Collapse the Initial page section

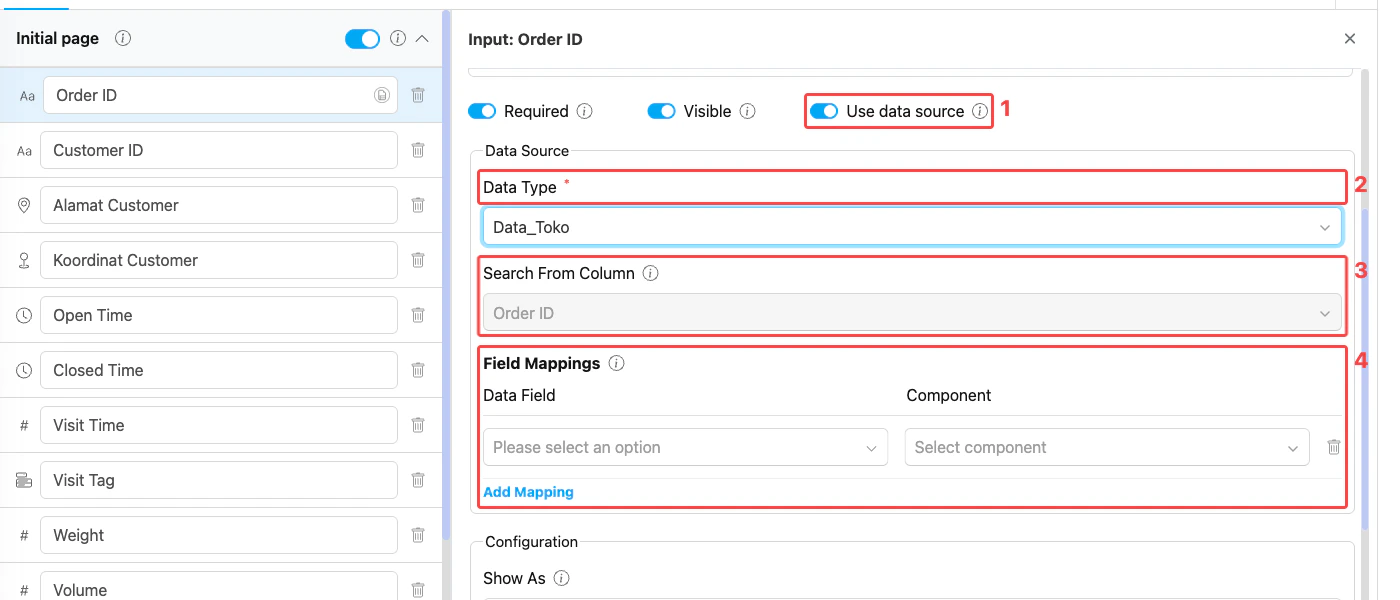coord(422,38)
